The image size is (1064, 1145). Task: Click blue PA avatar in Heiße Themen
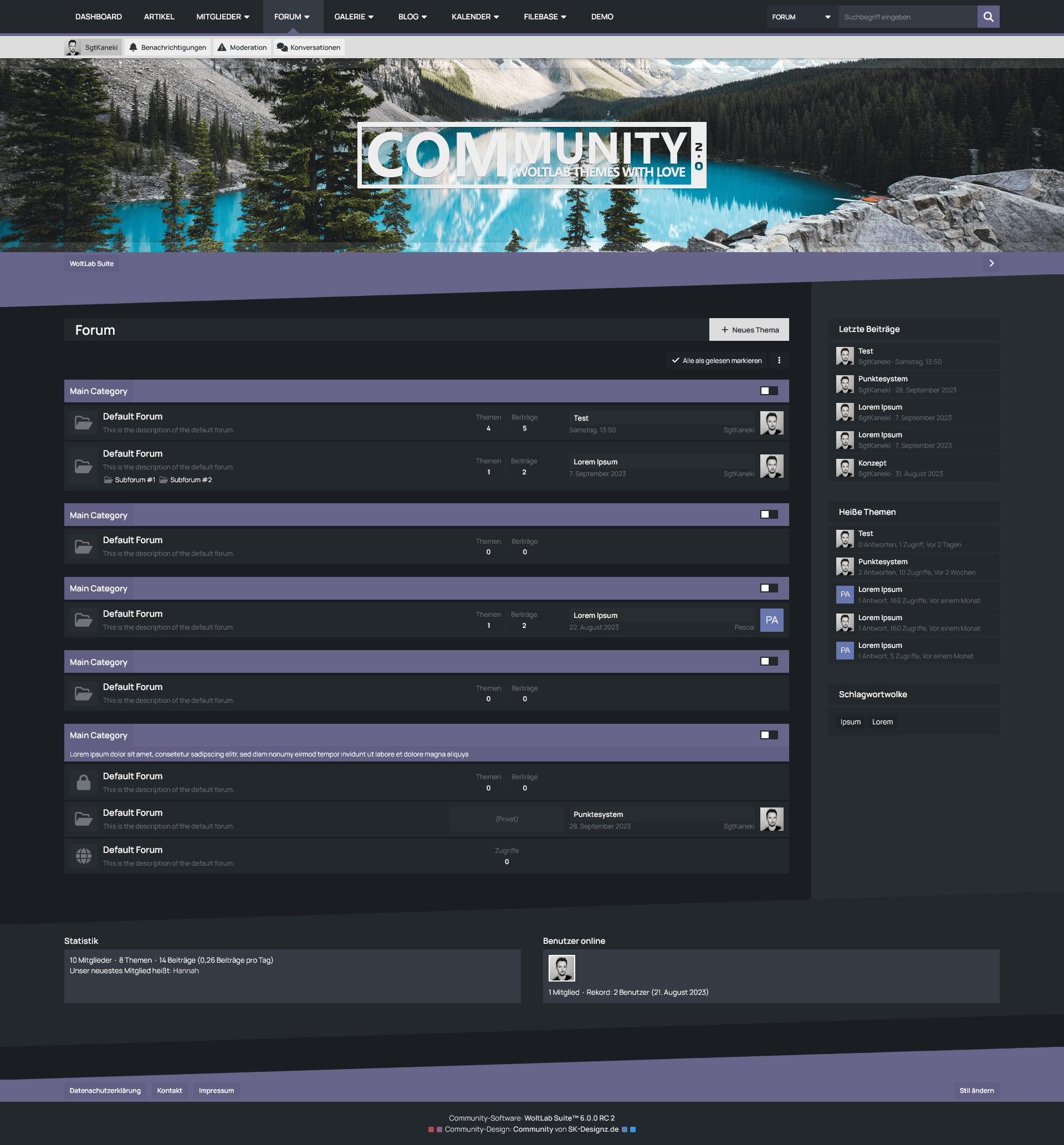[845, 594]
